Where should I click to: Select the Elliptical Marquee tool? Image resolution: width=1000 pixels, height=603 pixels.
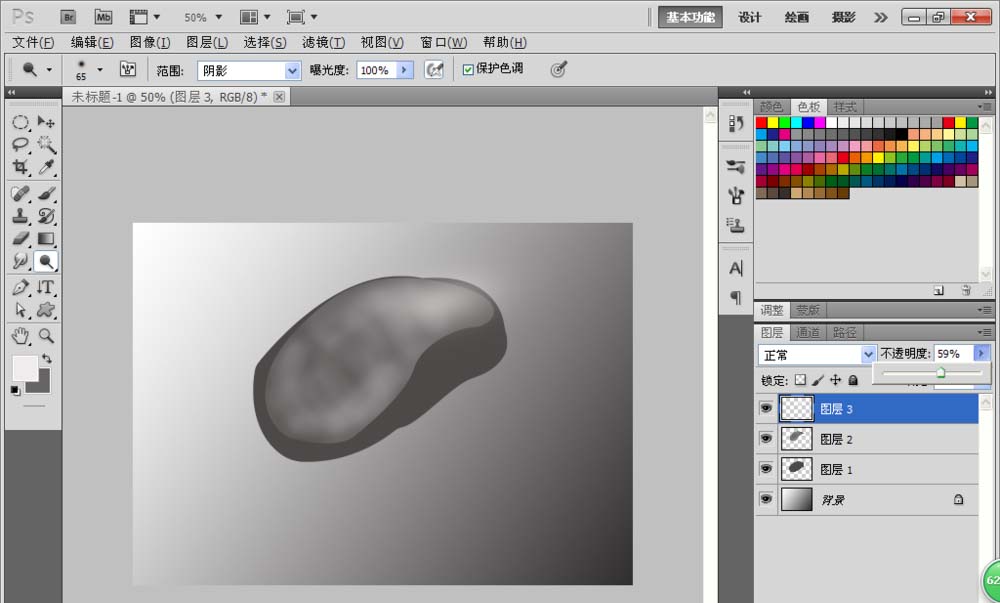[x=20, y=122]
